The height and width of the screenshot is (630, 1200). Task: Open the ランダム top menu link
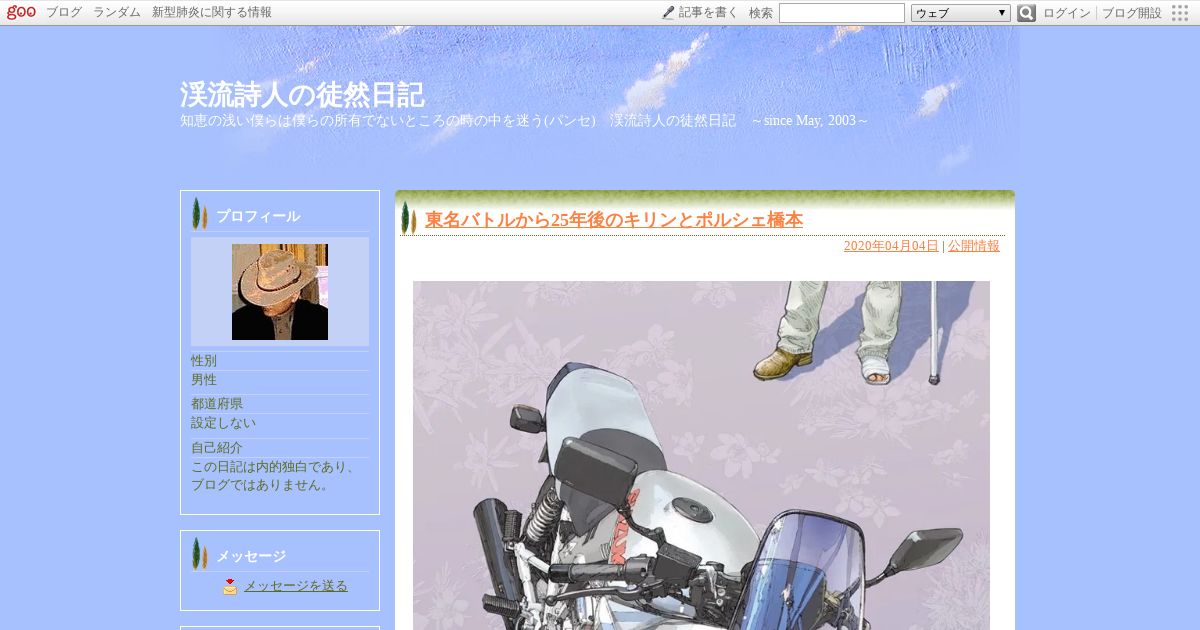click(117, 12)
